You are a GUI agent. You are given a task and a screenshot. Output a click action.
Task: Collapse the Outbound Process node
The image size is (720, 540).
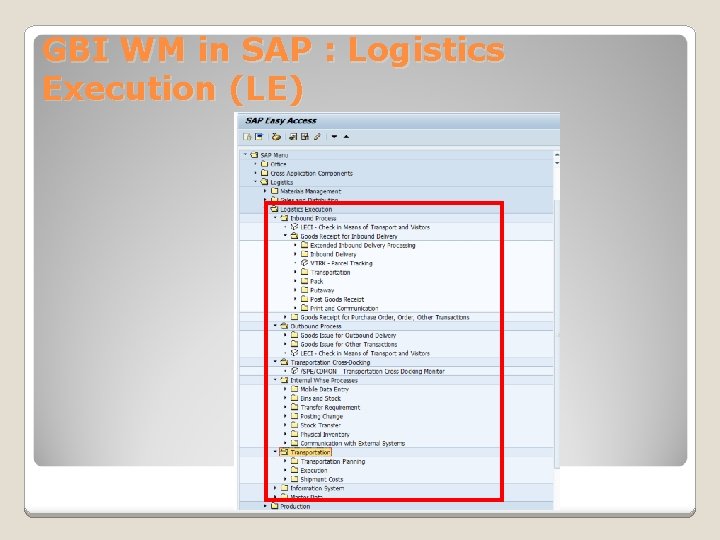pyautogui.click(x=276, y=326)
